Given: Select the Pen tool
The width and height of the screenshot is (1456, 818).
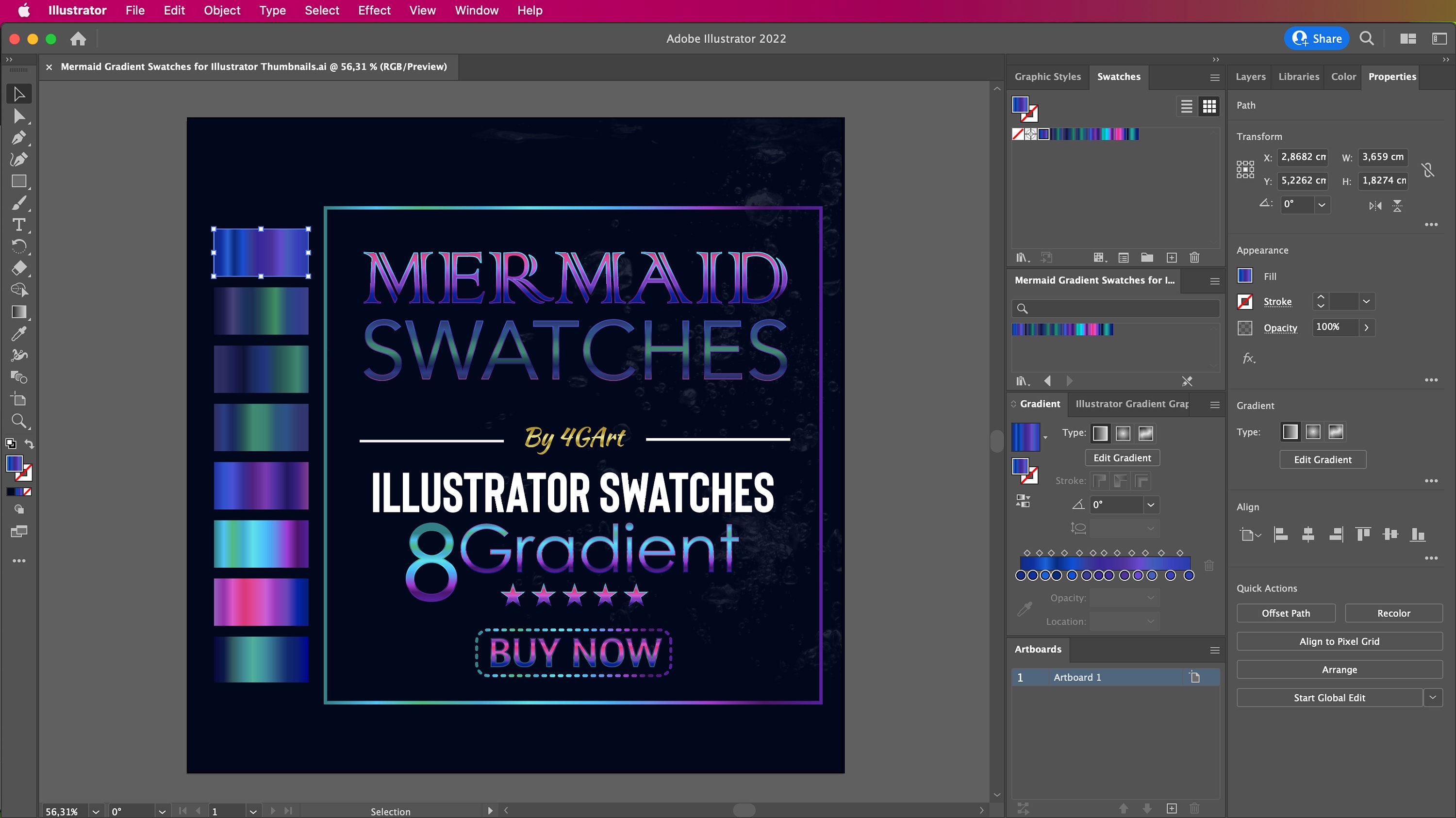Looking at the screenshot, I should coord(18,137).
